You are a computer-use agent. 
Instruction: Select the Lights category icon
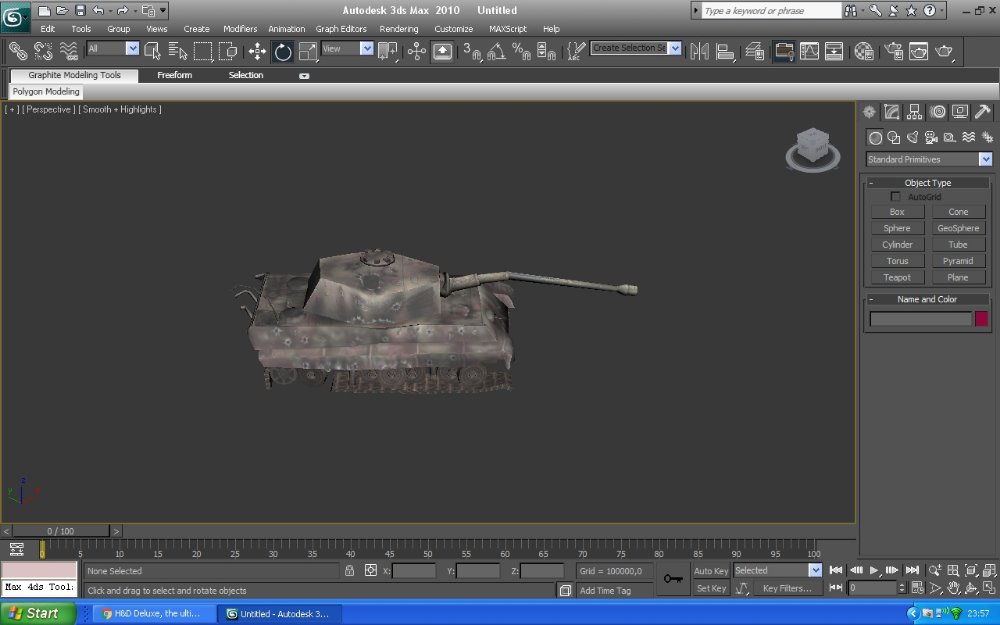tap(913, 137)
